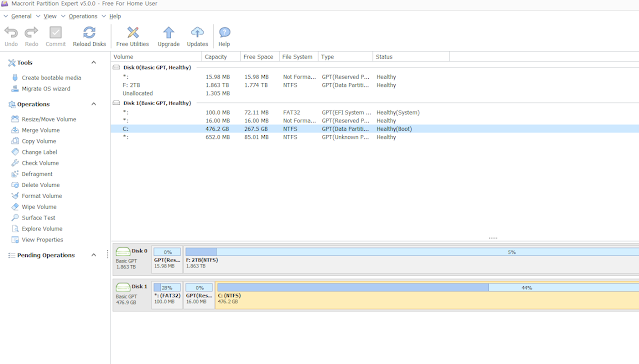Click the pane splitter dots handle
Image resolution: width=639 pixels, height=364 pixels.
(493, 238)
